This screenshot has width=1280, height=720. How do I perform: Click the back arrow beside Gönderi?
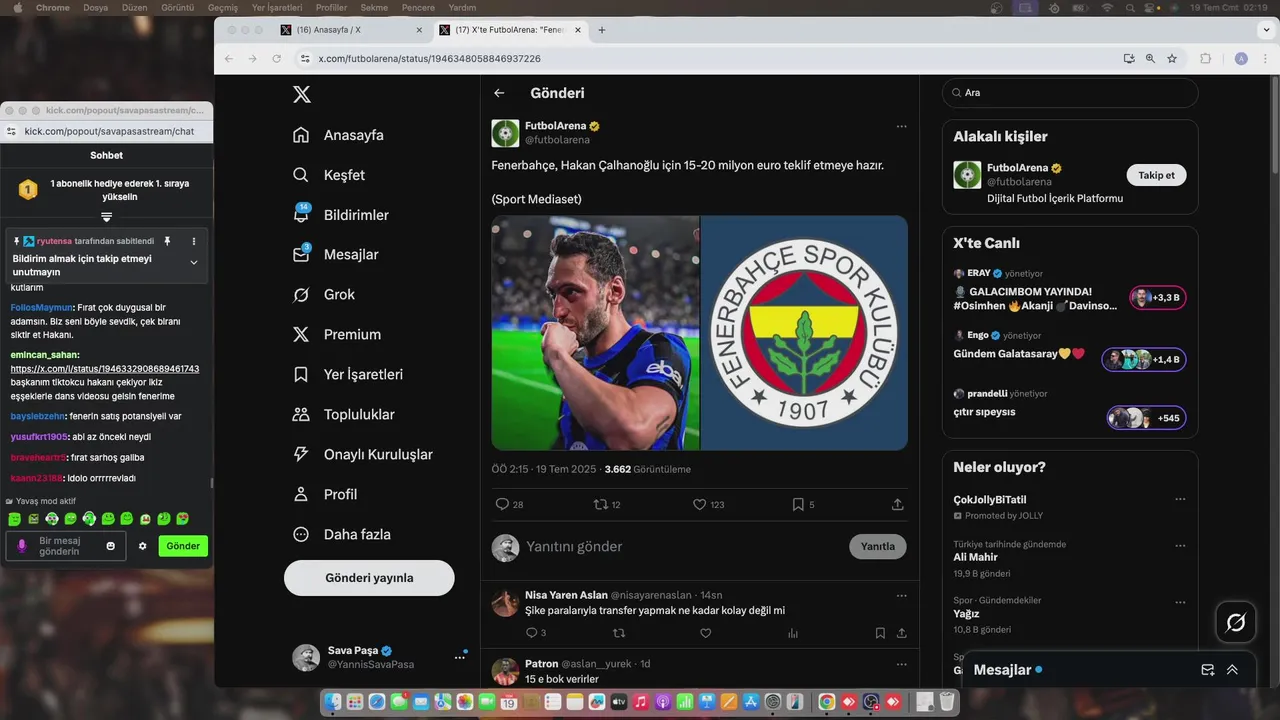499,93
